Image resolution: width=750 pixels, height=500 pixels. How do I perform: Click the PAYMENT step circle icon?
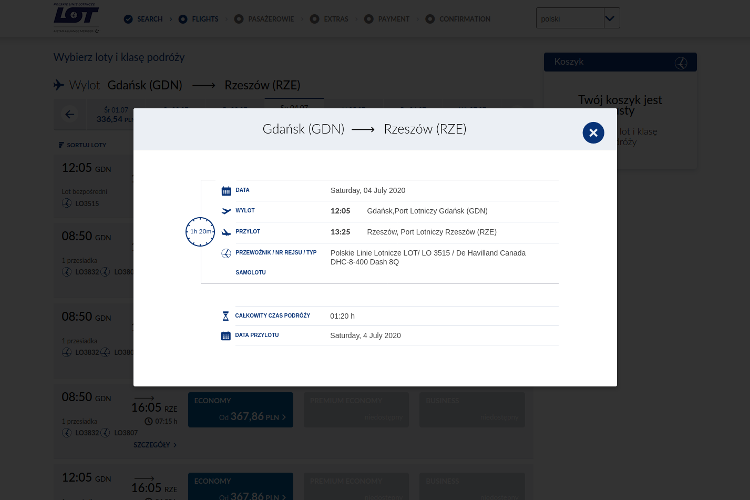pos(369,19)
